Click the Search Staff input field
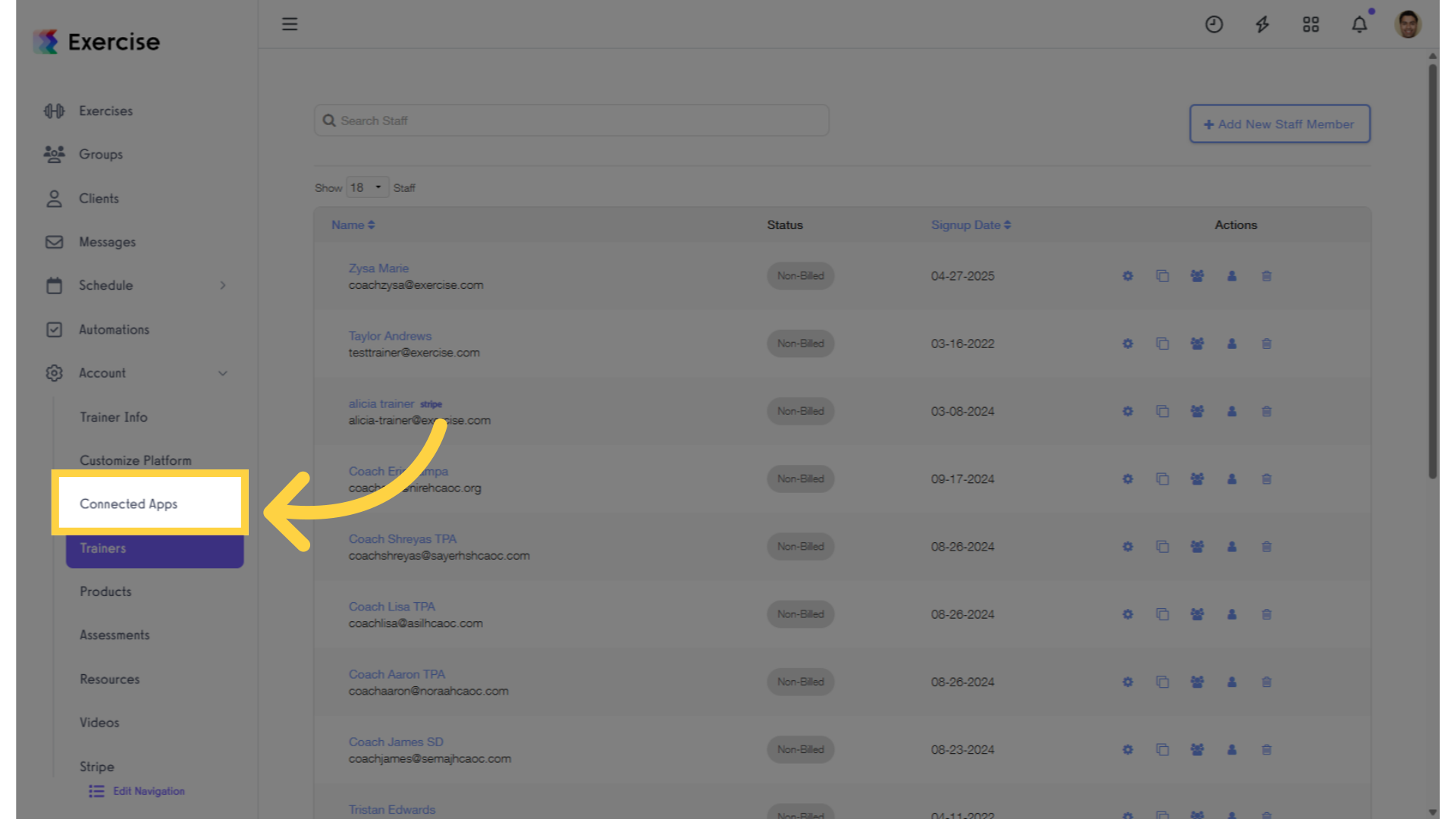The height and width of the screenshot is (819, 1456). (x=572, y=121)
